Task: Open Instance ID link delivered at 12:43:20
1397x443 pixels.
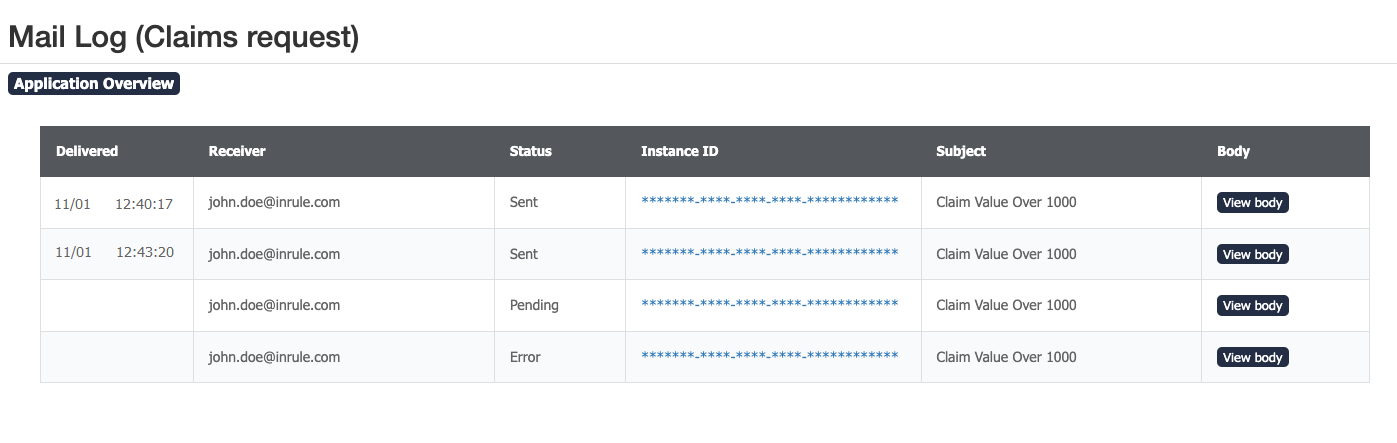Action: pyautogui.click(x=769, y=254)
